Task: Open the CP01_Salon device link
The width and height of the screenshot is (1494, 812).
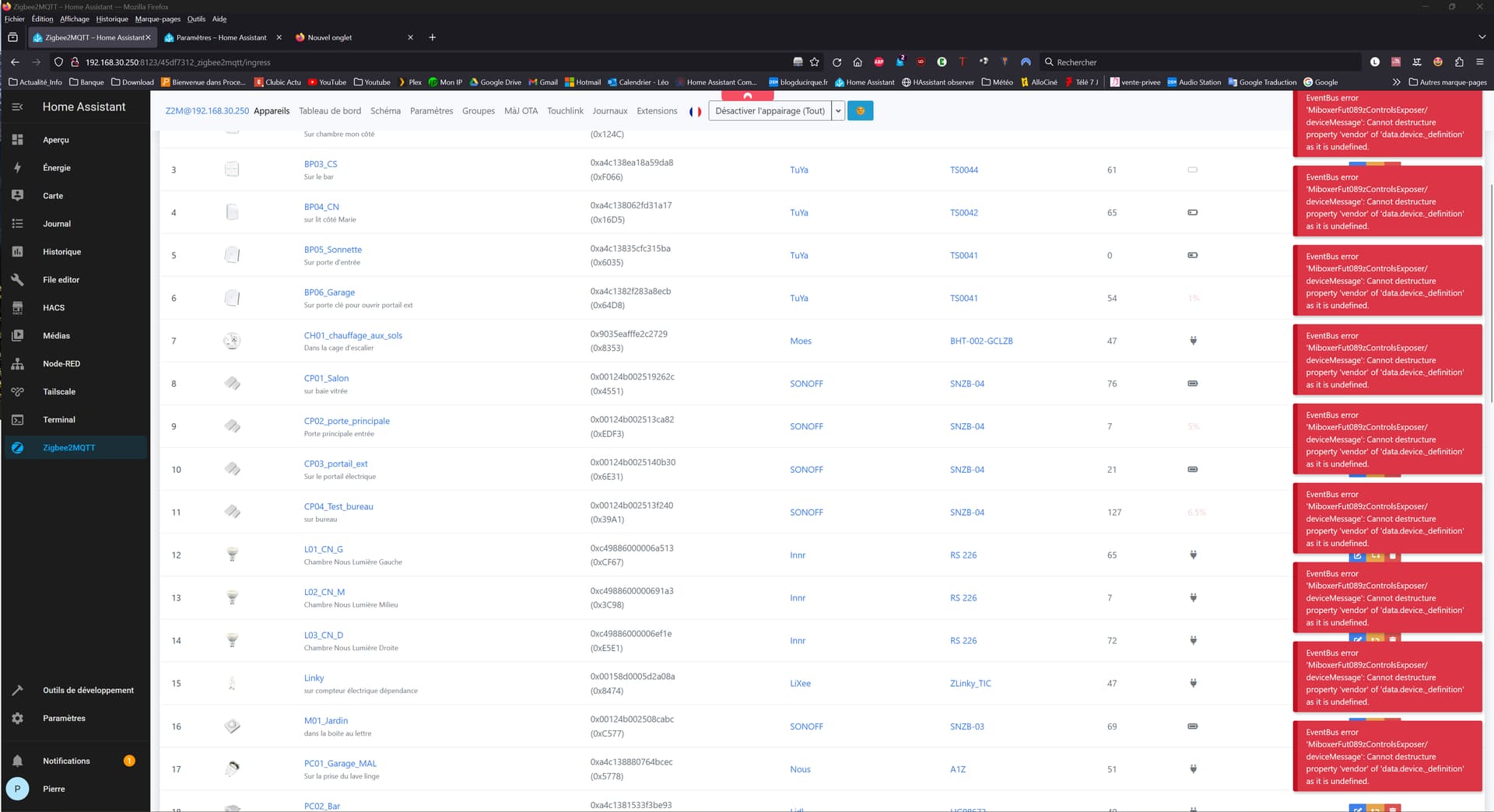Action: [x=326, y=379]
